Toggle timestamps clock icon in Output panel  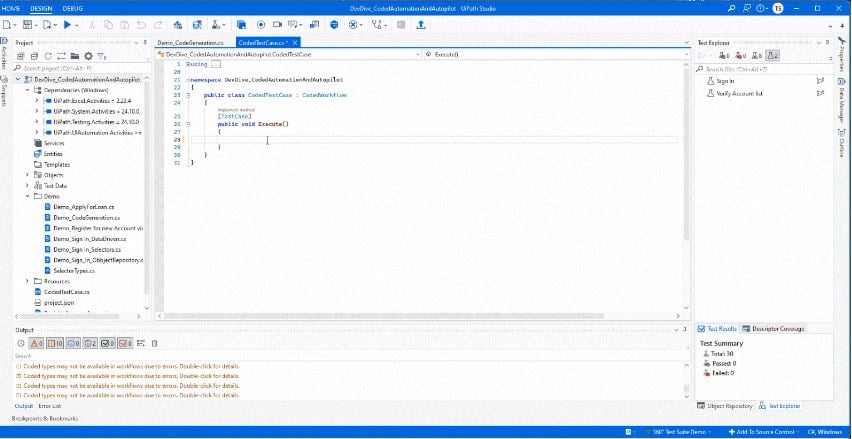[x=21, y=343]
